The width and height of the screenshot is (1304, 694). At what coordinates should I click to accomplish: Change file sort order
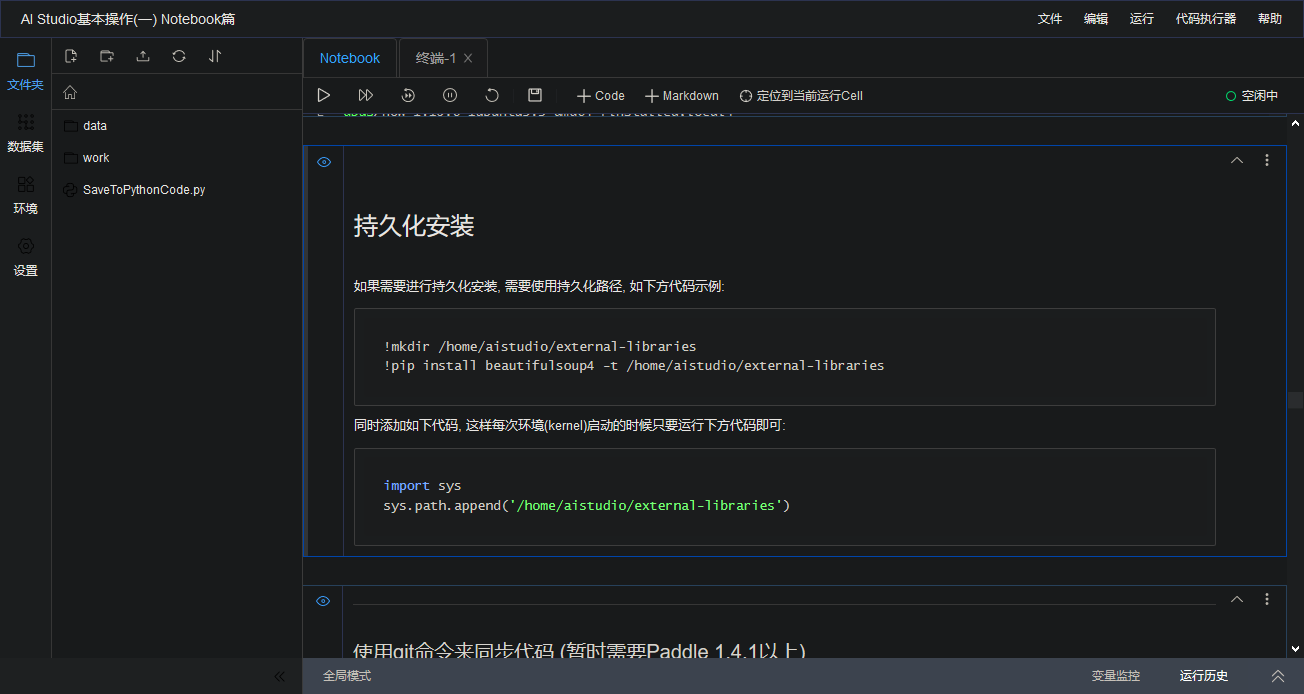pos(215,56)
